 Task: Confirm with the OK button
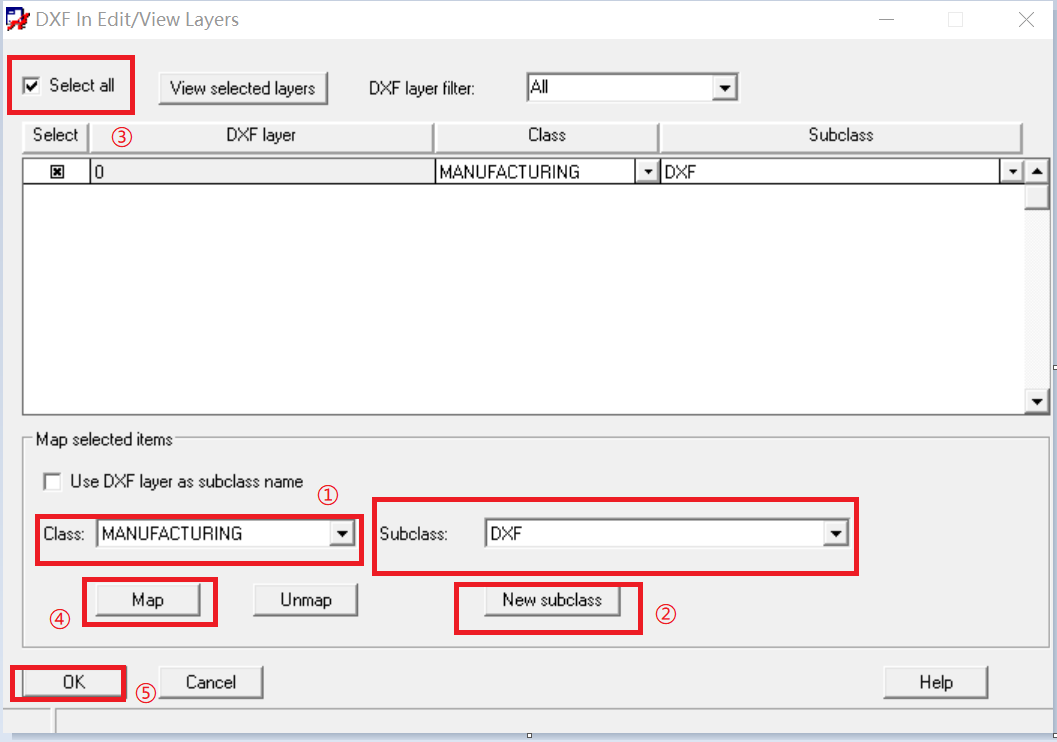coord(74,683)
